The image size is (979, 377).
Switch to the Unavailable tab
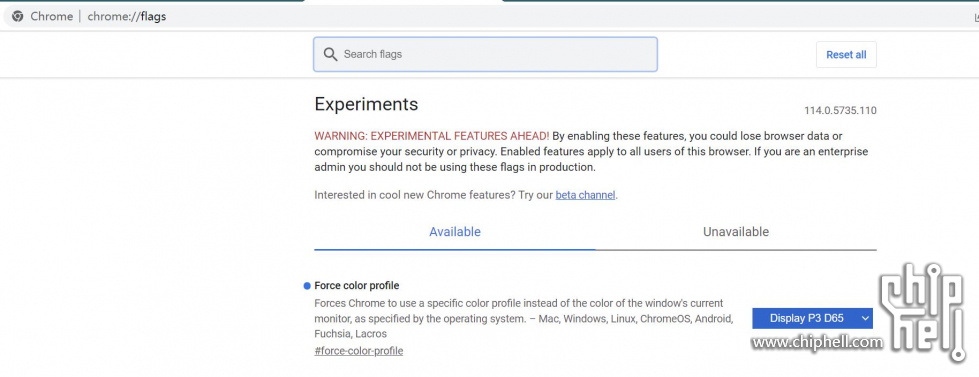(x=735, y=232)
